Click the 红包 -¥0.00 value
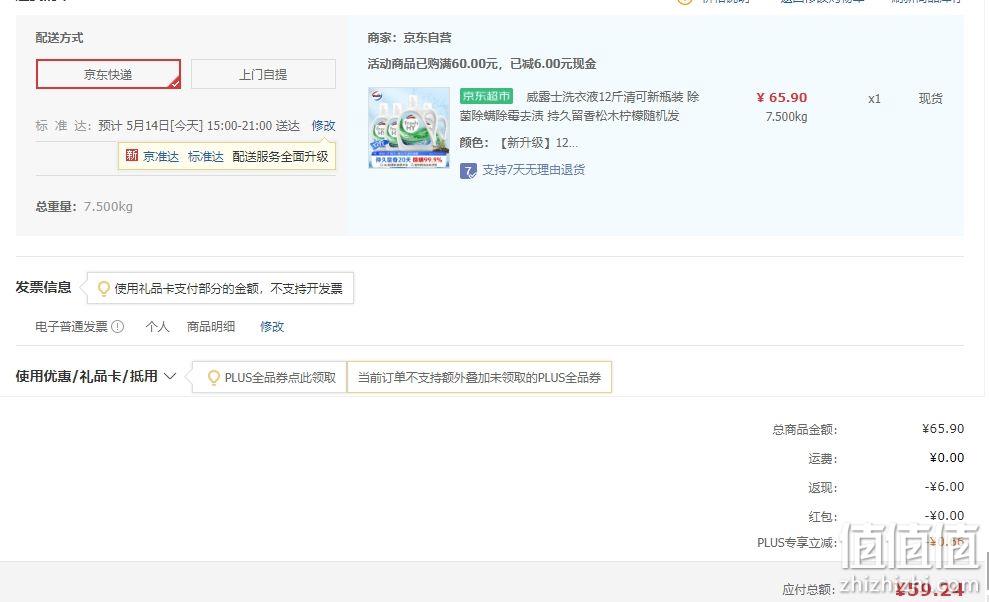Screen dimensions: 989x602 944,516
